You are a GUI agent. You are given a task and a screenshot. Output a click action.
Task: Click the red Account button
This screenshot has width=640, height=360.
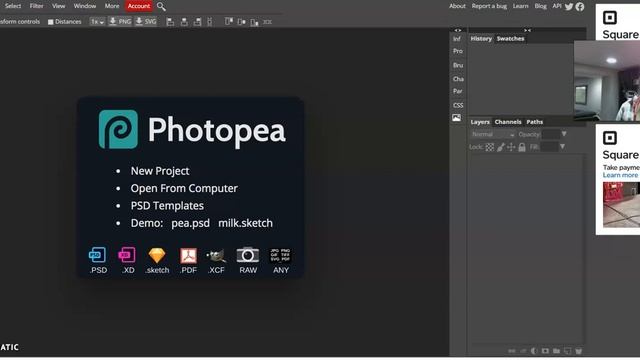point(139,6)
